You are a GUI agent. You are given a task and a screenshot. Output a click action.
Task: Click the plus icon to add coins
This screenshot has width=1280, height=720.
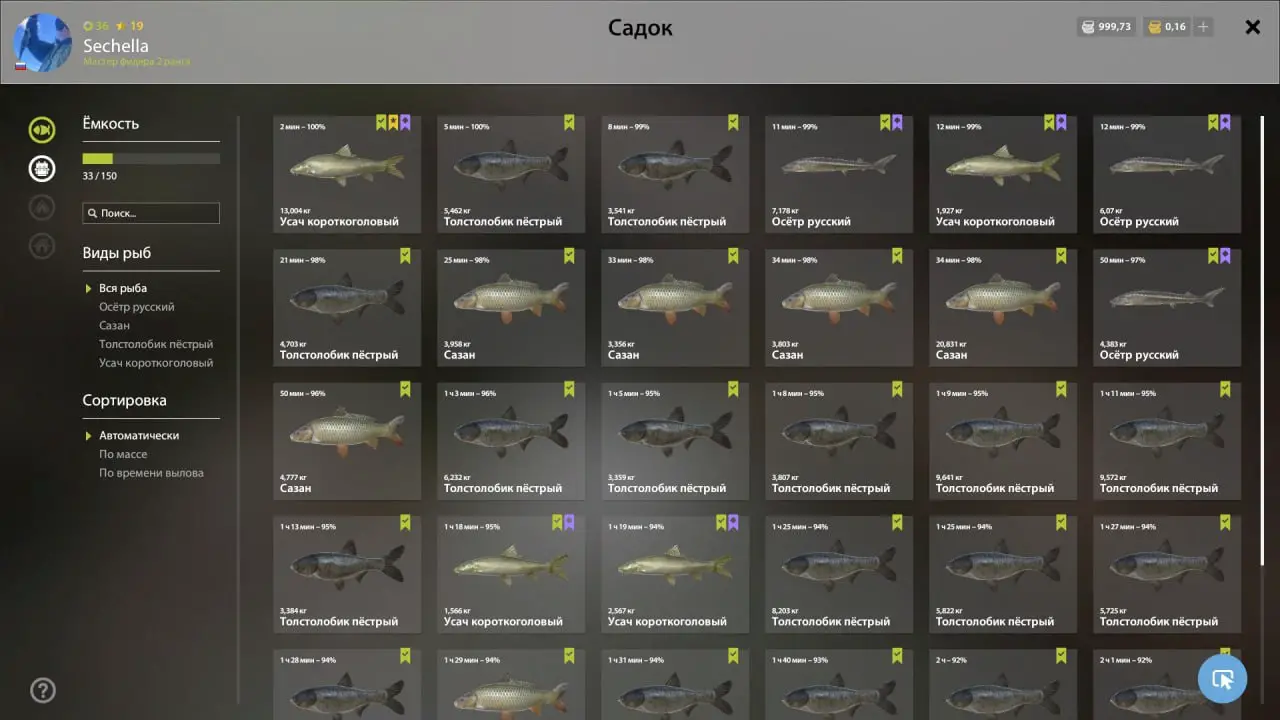[1203, 27]
